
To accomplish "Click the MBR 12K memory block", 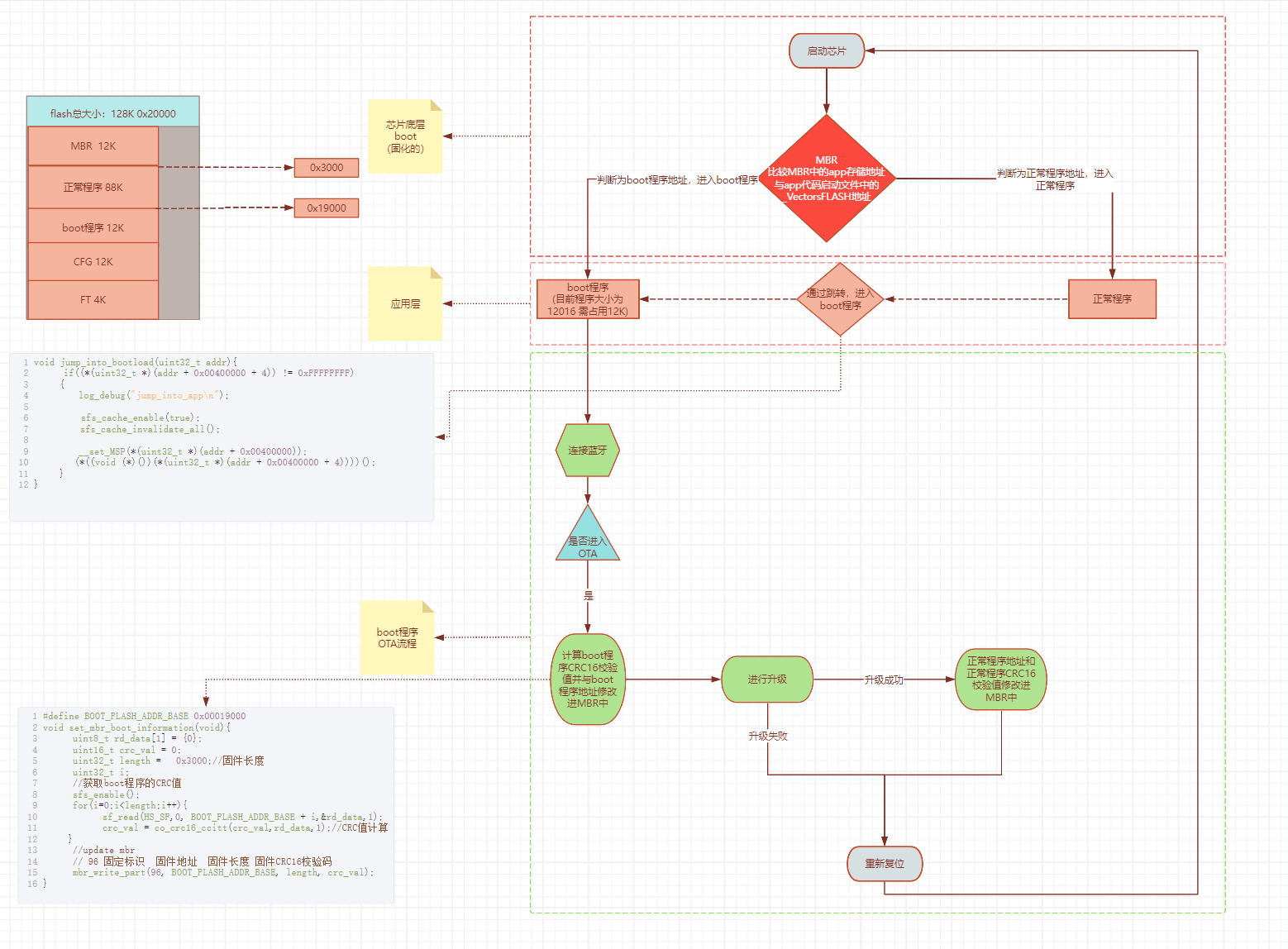I will tap(93, 146).
